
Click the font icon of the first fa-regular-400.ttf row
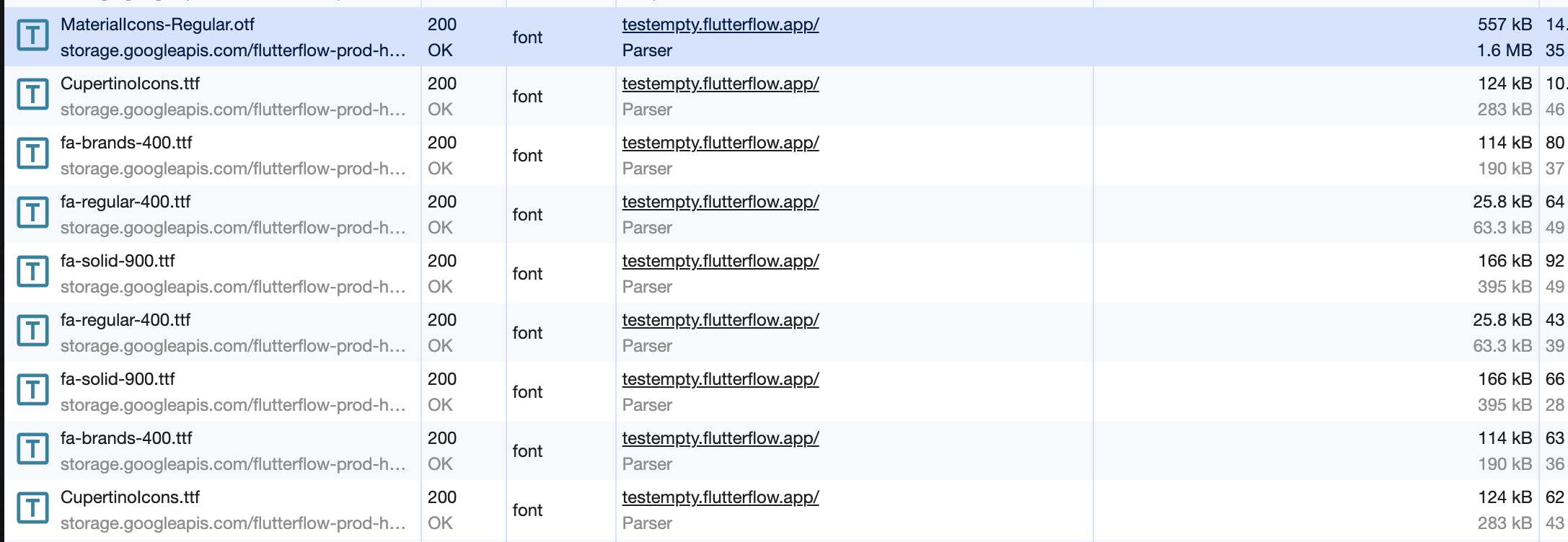[32, 213]
